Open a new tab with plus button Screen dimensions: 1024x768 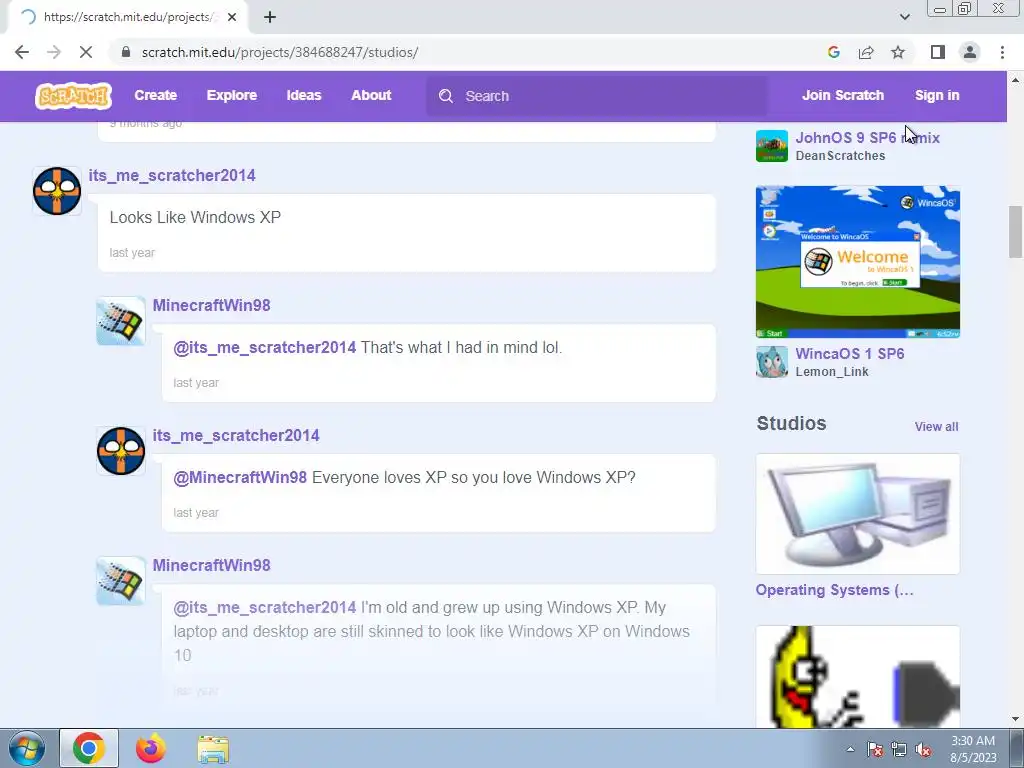pos(270,17)
